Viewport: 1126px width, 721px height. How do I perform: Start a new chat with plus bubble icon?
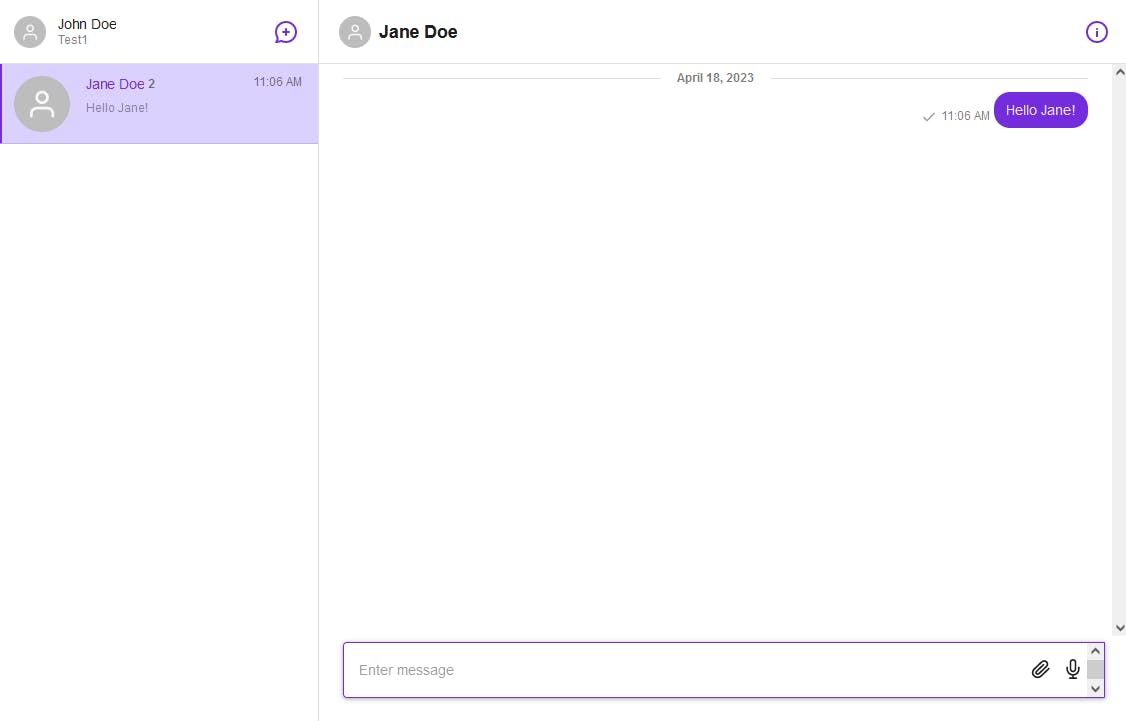coord(286,32)
